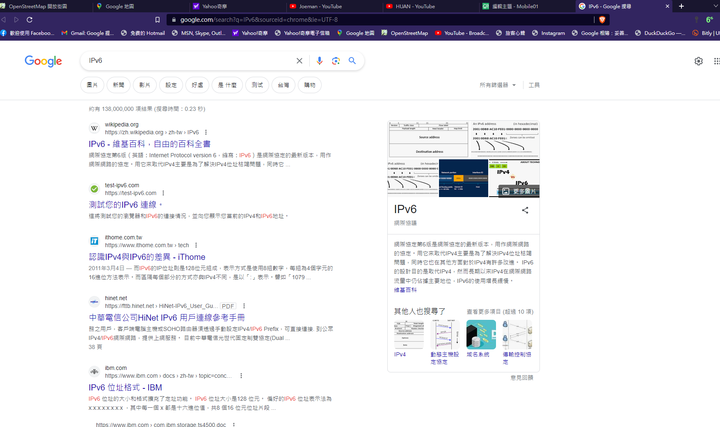This screenshot has height=427, width=720.
Task: Open the 查看更多項目 link in related searches
Action: click(500, 312)
